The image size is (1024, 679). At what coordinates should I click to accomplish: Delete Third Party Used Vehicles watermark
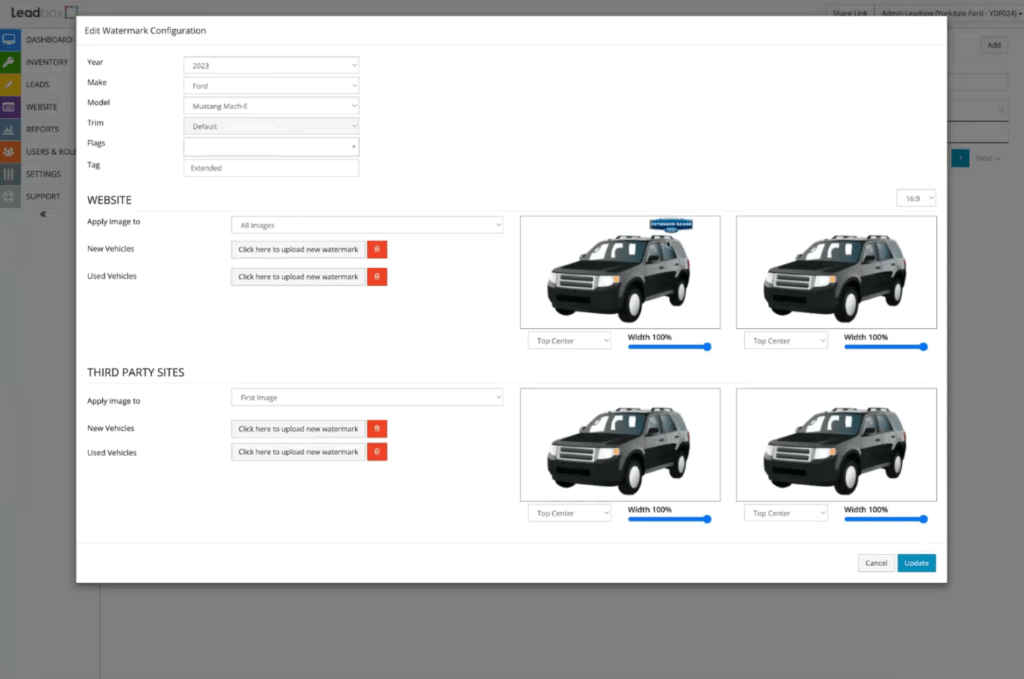[x=377, y=452]
